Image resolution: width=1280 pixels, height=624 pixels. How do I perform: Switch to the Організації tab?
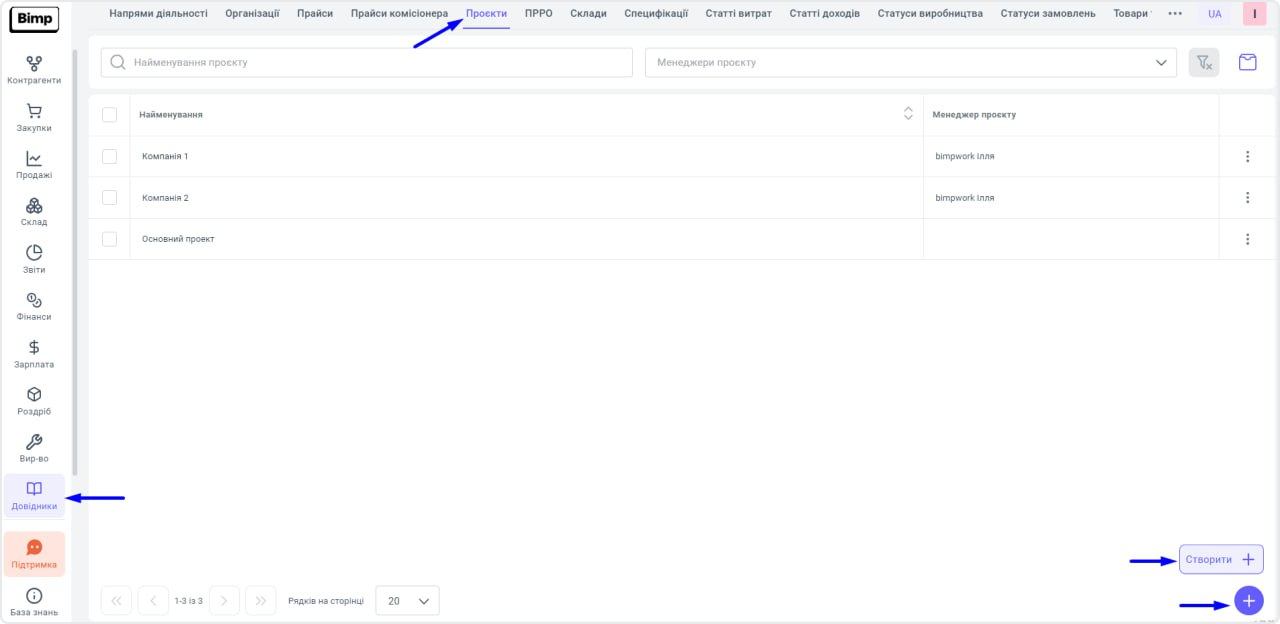click(252, 14)
